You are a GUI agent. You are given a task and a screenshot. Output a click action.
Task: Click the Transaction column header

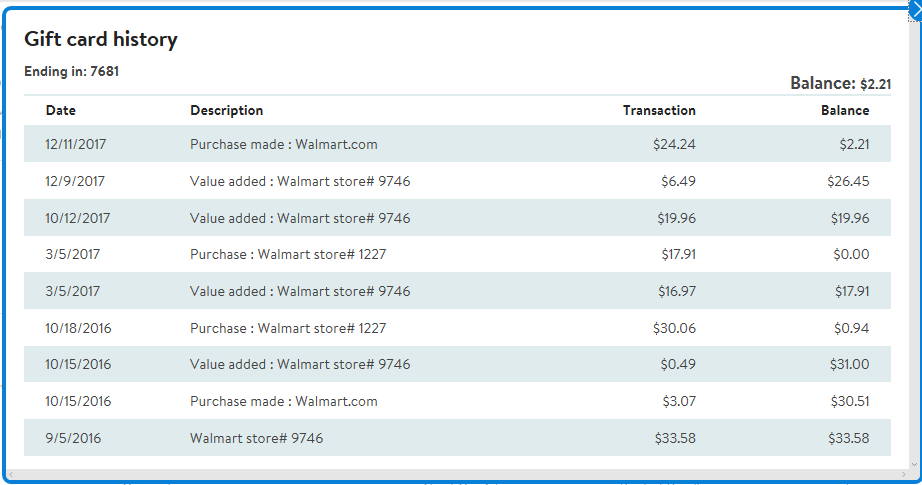coord(659,110)
